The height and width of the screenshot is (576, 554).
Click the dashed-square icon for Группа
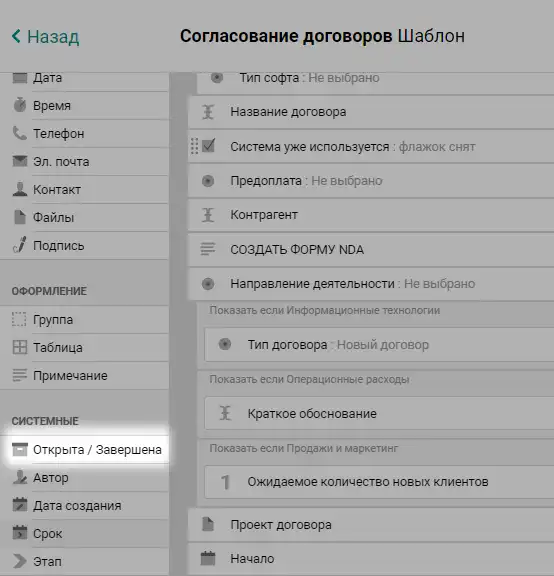click(19, 319)
